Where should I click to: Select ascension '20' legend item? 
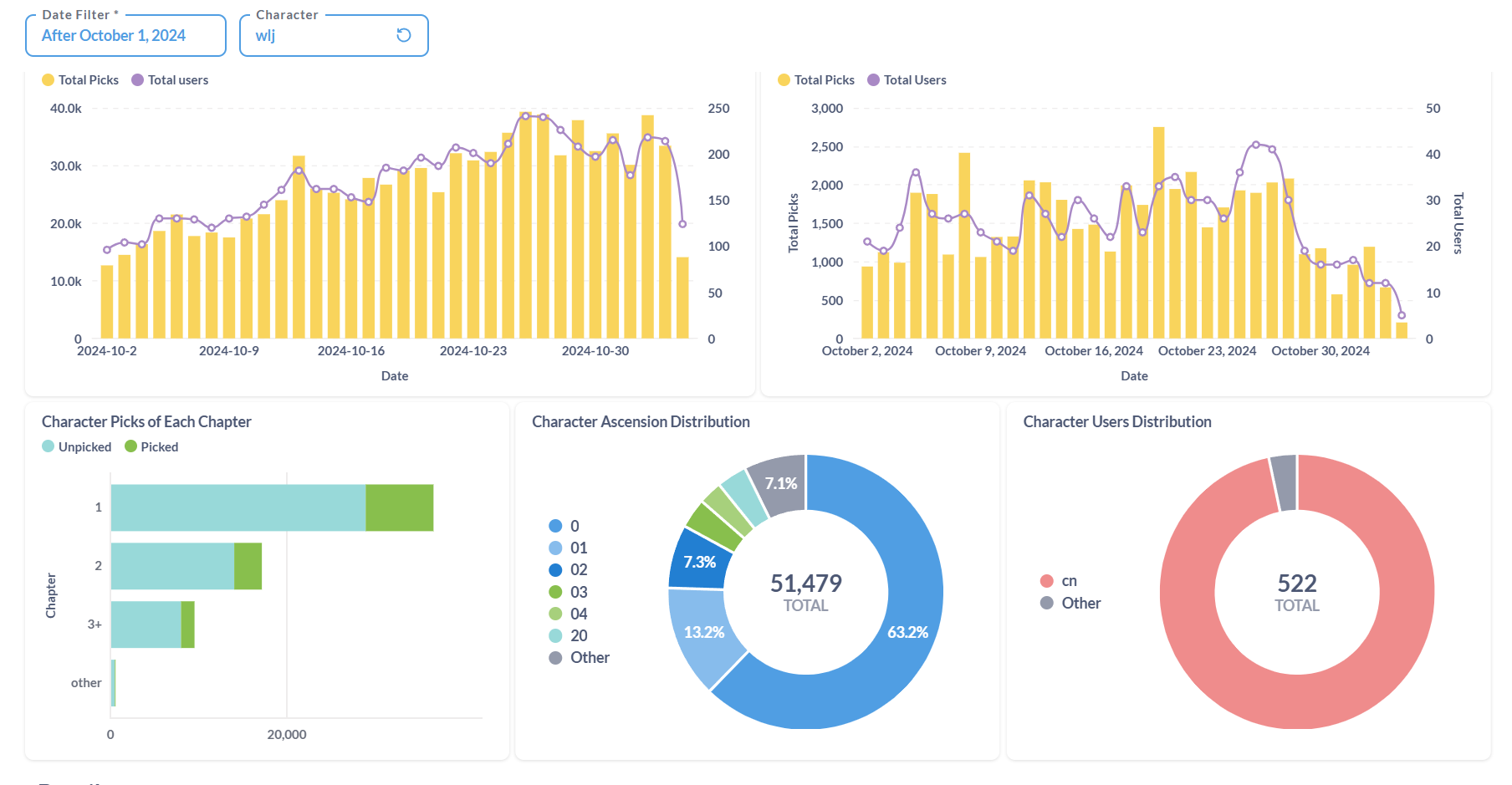pyautogui.click(x=568, y=635)
